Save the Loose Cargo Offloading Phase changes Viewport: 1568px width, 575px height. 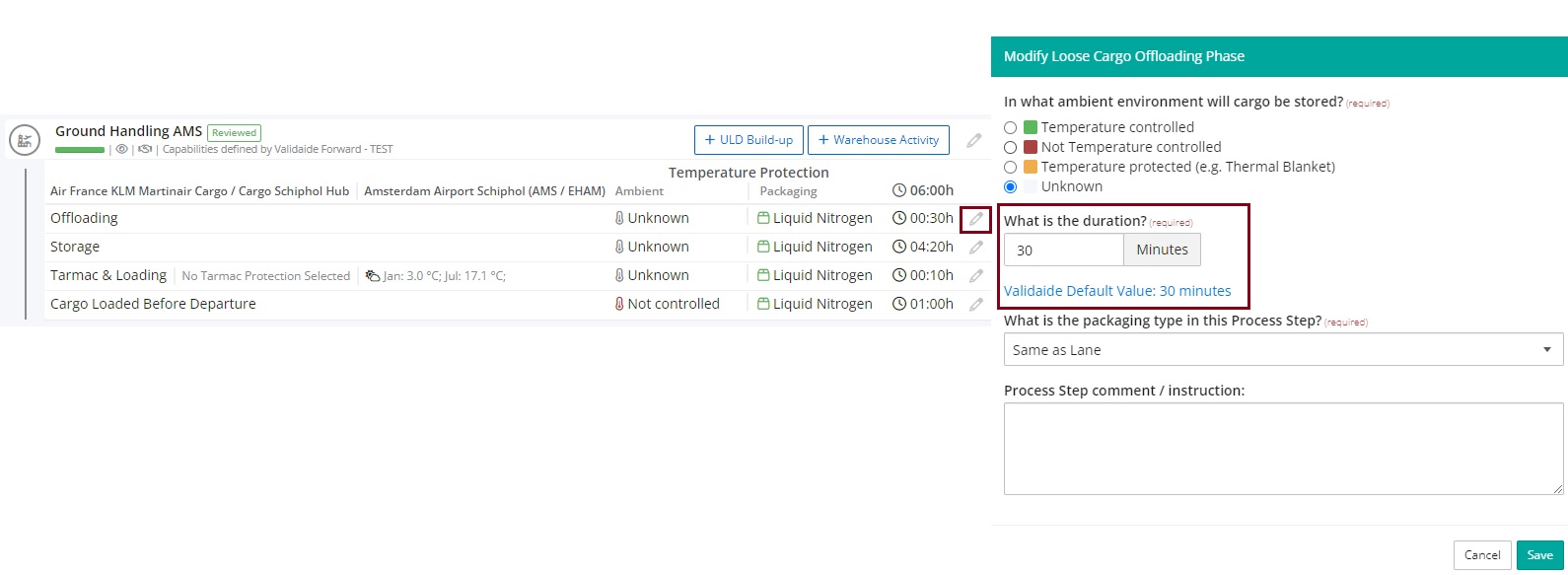click(1539, 555)
